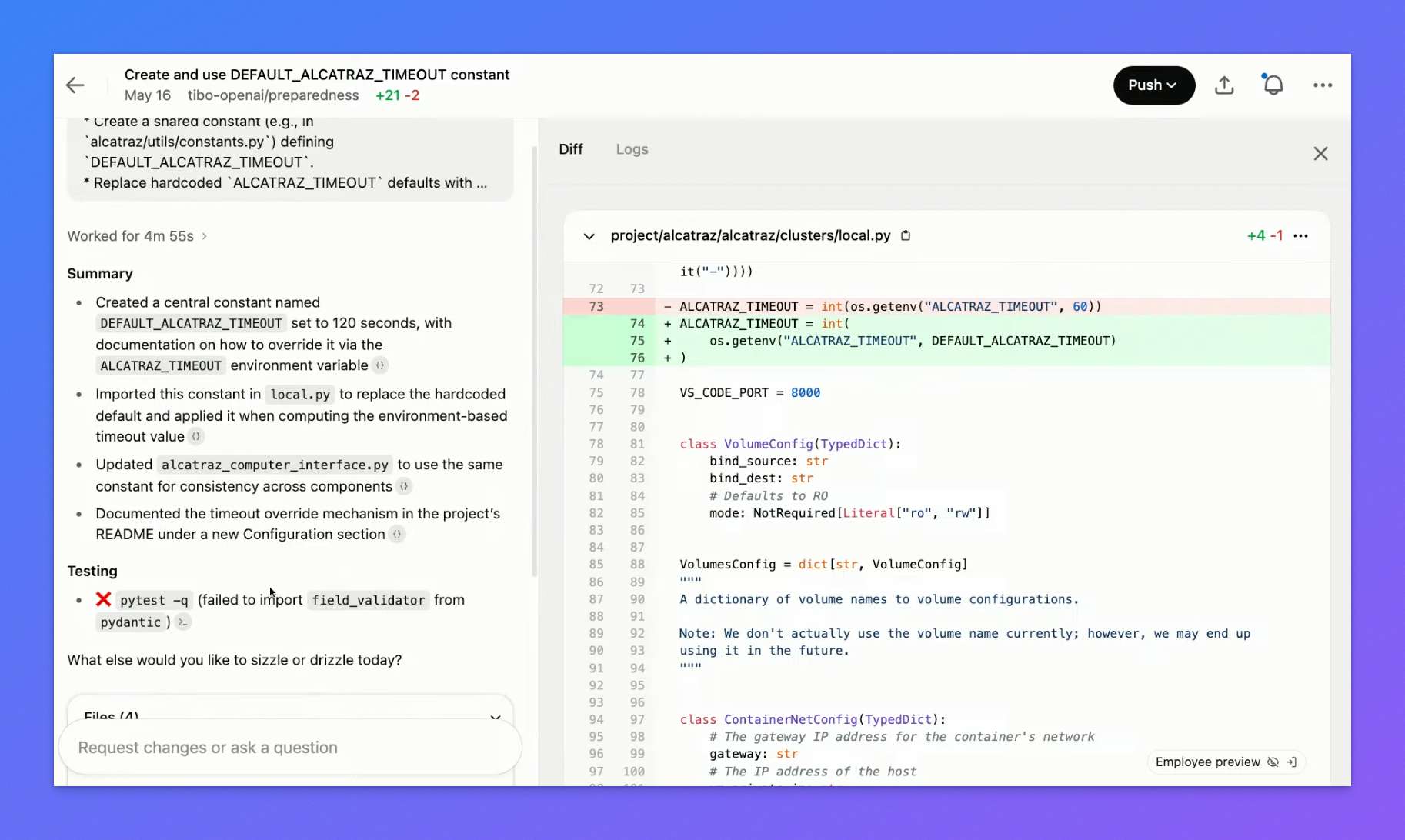
Task: Close the diff panel with the X
Action: 1320,153
